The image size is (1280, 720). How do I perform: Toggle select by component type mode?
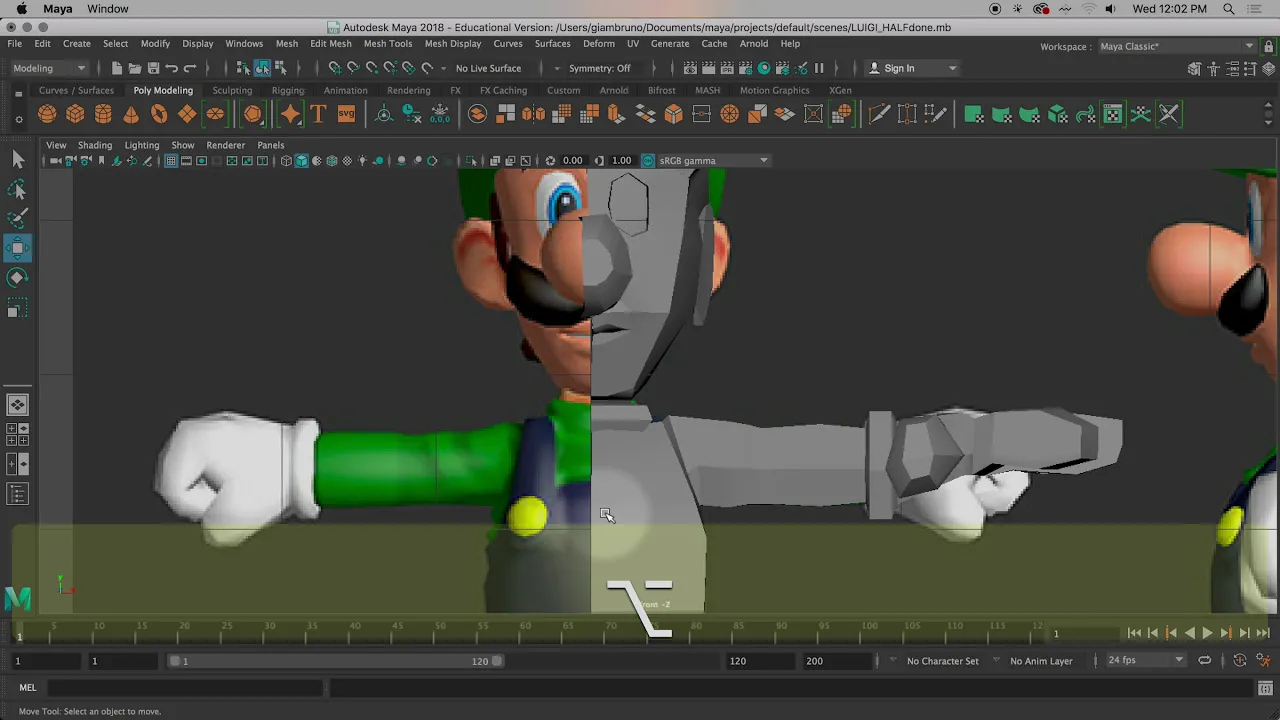point(281,68)
